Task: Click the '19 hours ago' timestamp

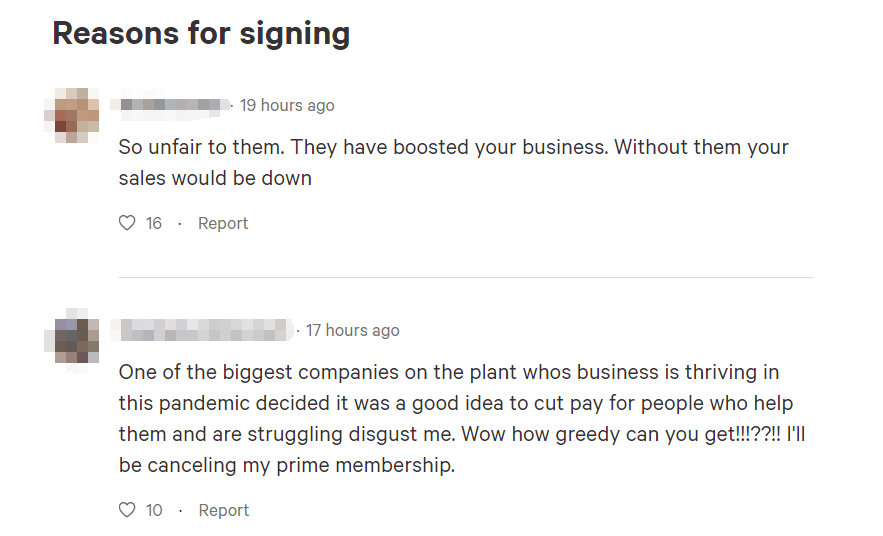Action: pyautogui.click(x=287, y=105)
